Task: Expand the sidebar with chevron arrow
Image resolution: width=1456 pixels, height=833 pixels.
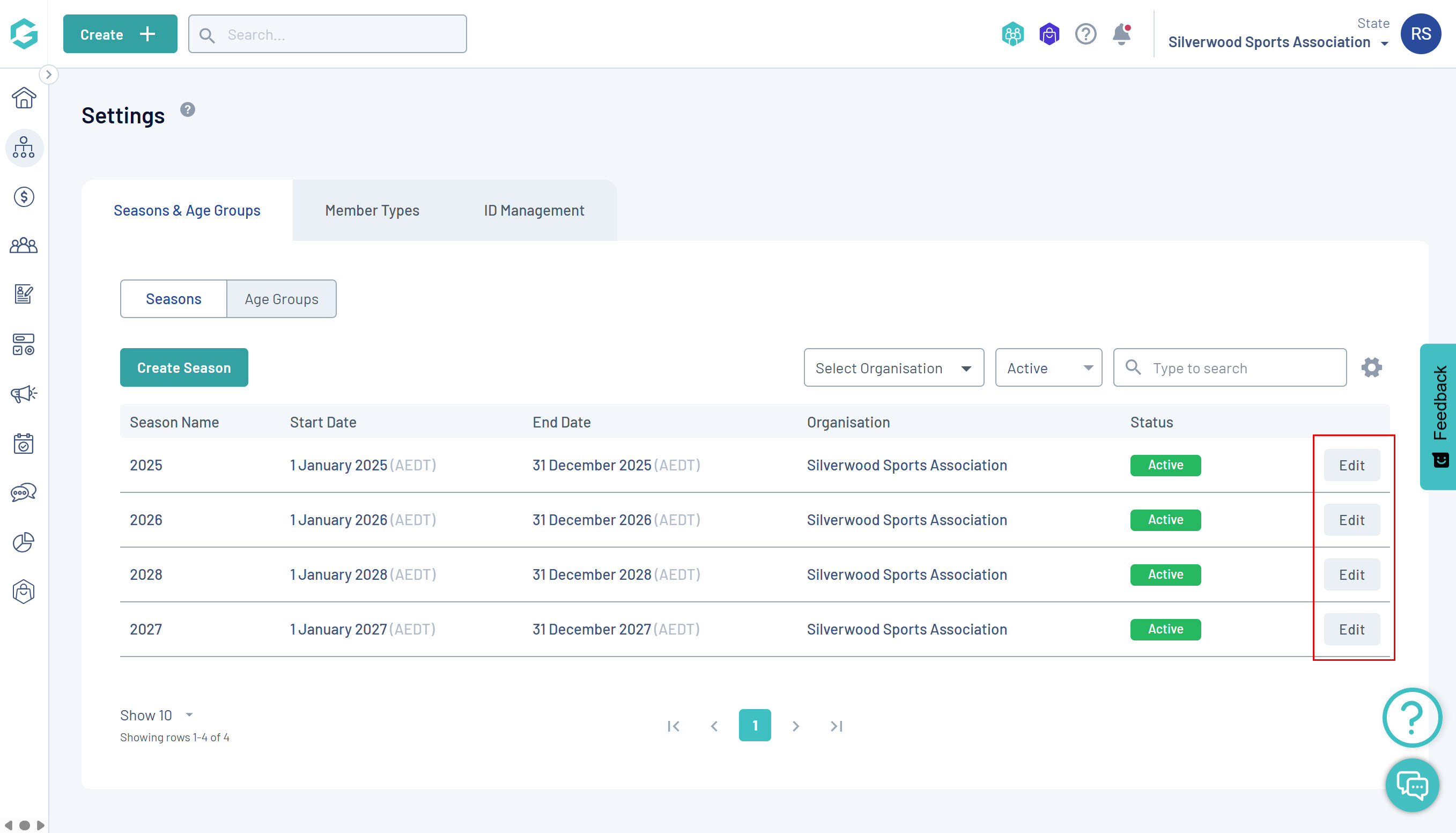Action: pyautogui.click(x=49, y=75)
